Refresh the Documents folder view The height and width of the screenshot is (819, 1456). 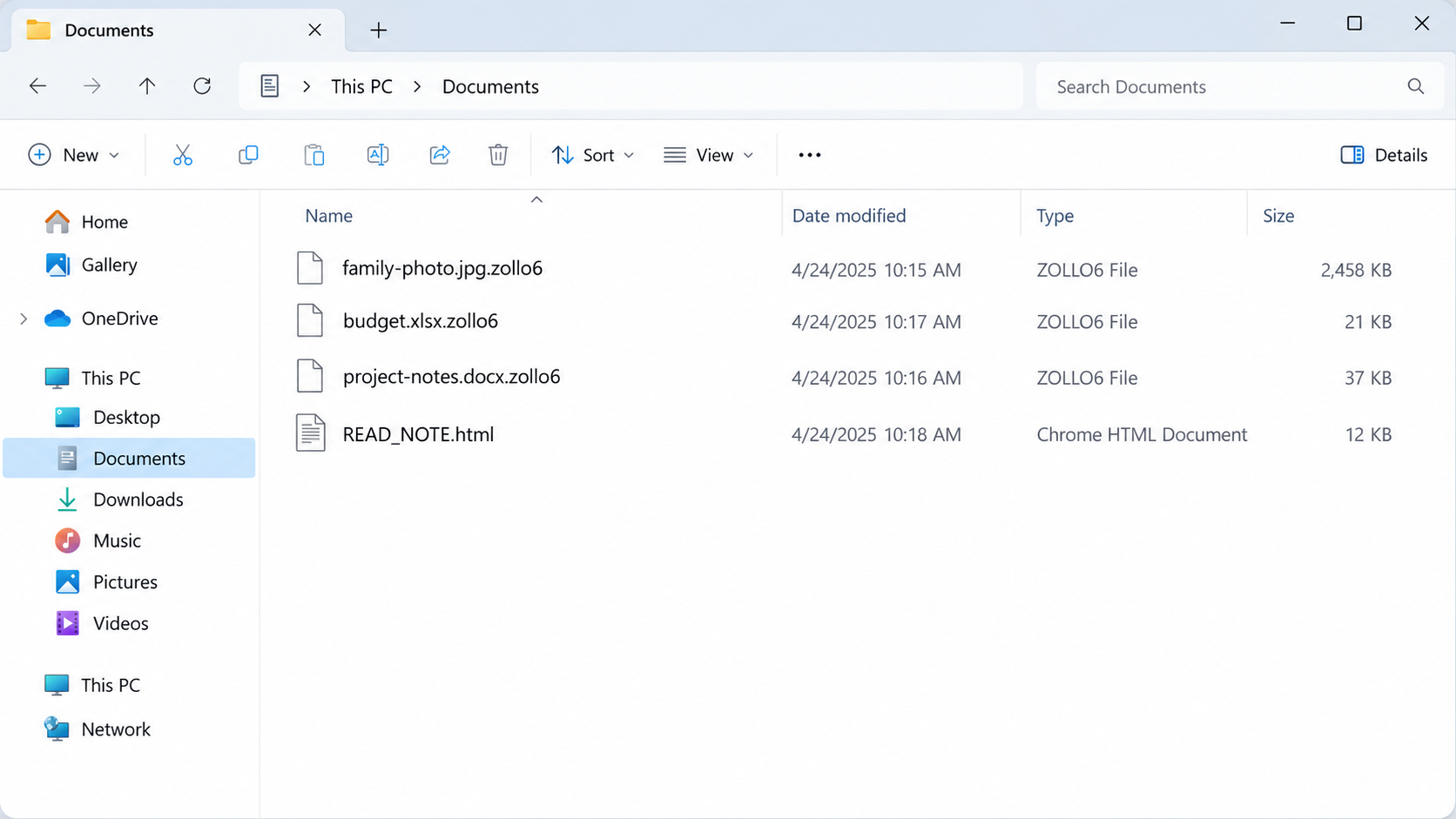click(x=202, y=86)
